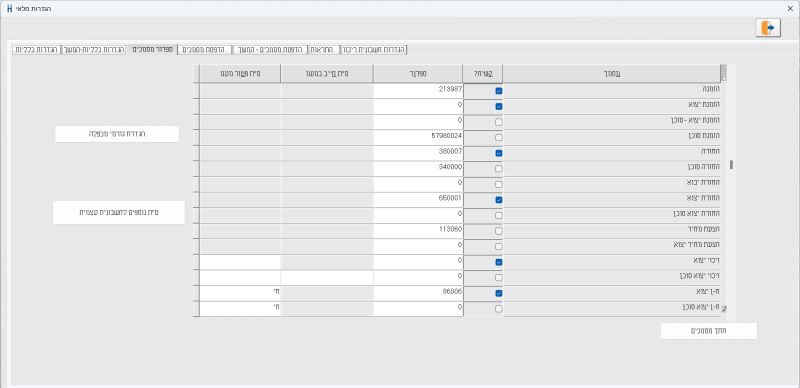
Task: Enable the checkbox for הזמנת יצוא - סוכן
Action: (x=499, y=122)
